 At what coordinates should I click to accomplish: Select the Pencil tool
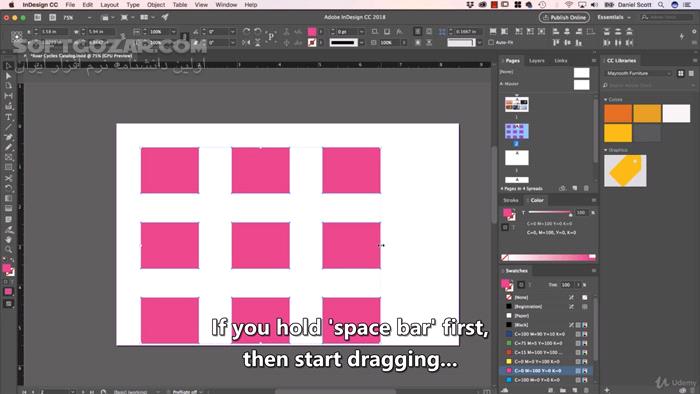click(8, 147)
